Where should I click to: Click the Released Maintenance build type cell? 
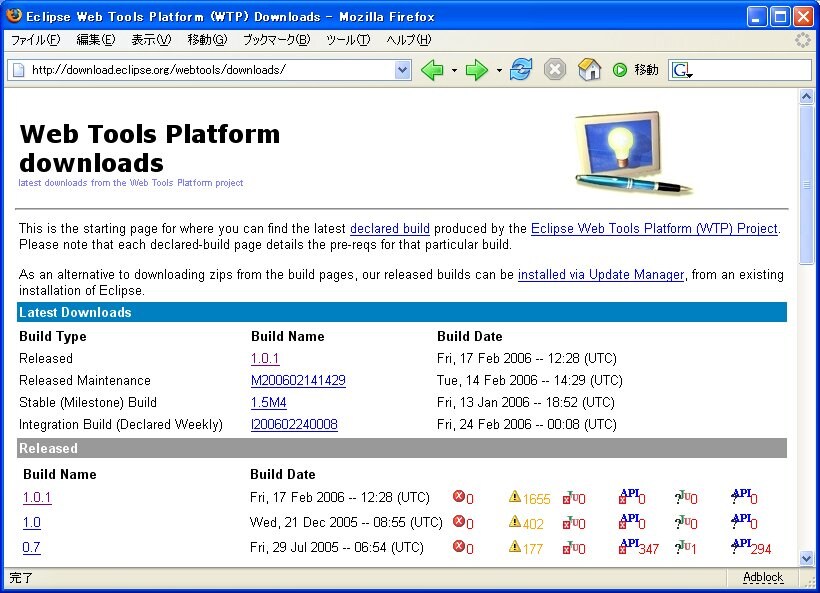pos(85,380)
